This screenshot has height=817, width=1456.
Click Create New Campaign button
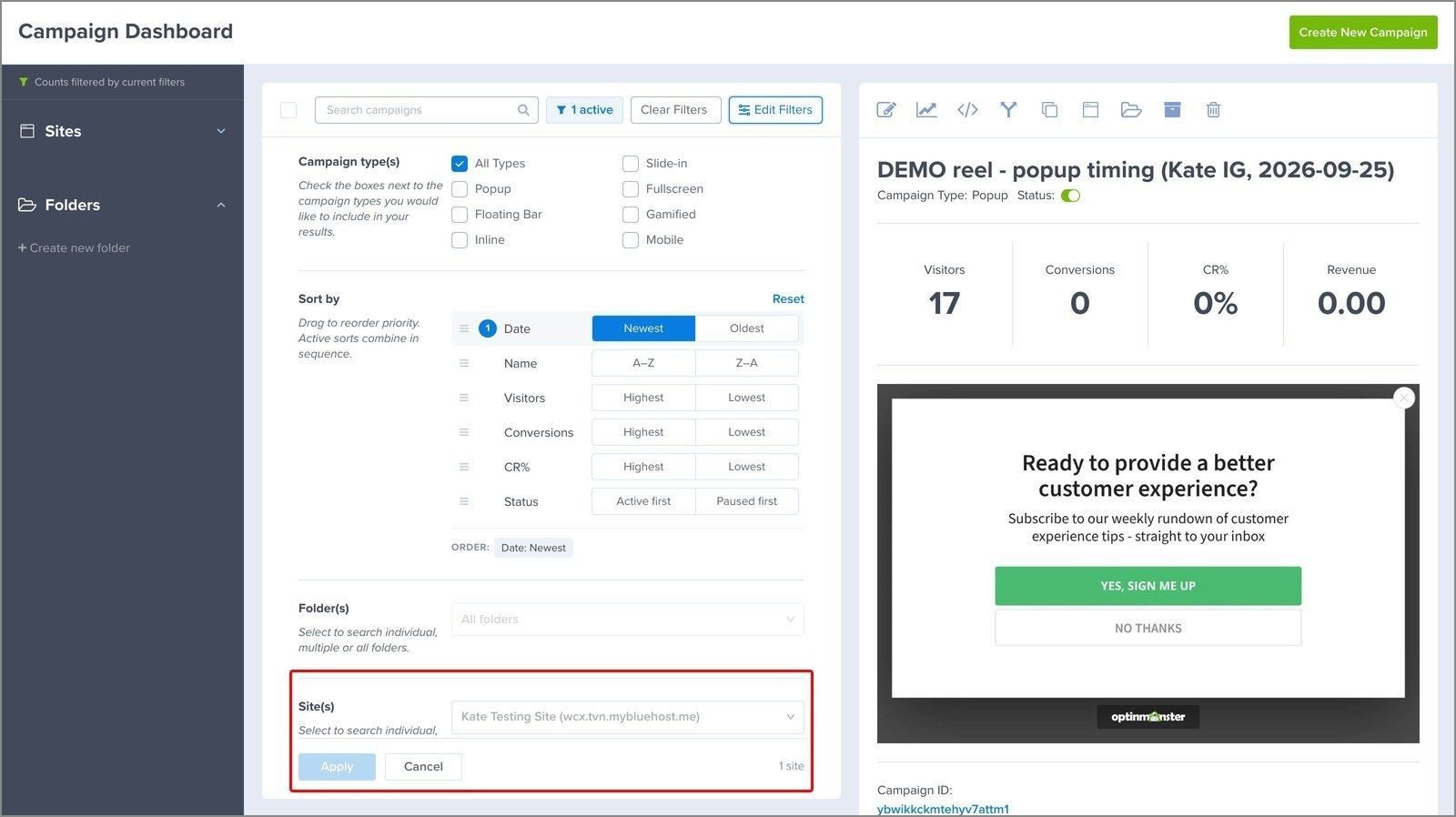click(1363, 33)
